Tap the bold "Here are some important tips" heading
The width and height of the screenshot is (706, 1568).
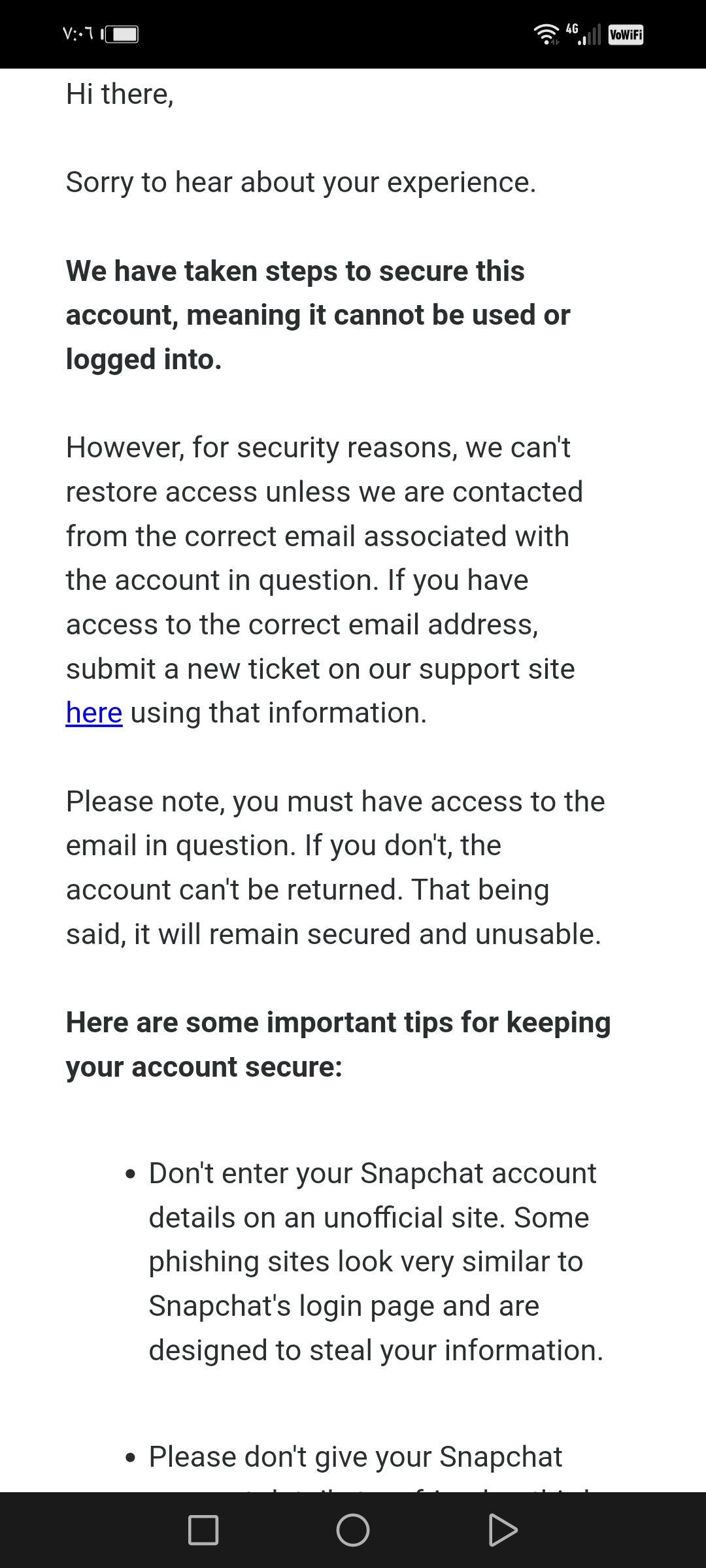point(339,1045)
